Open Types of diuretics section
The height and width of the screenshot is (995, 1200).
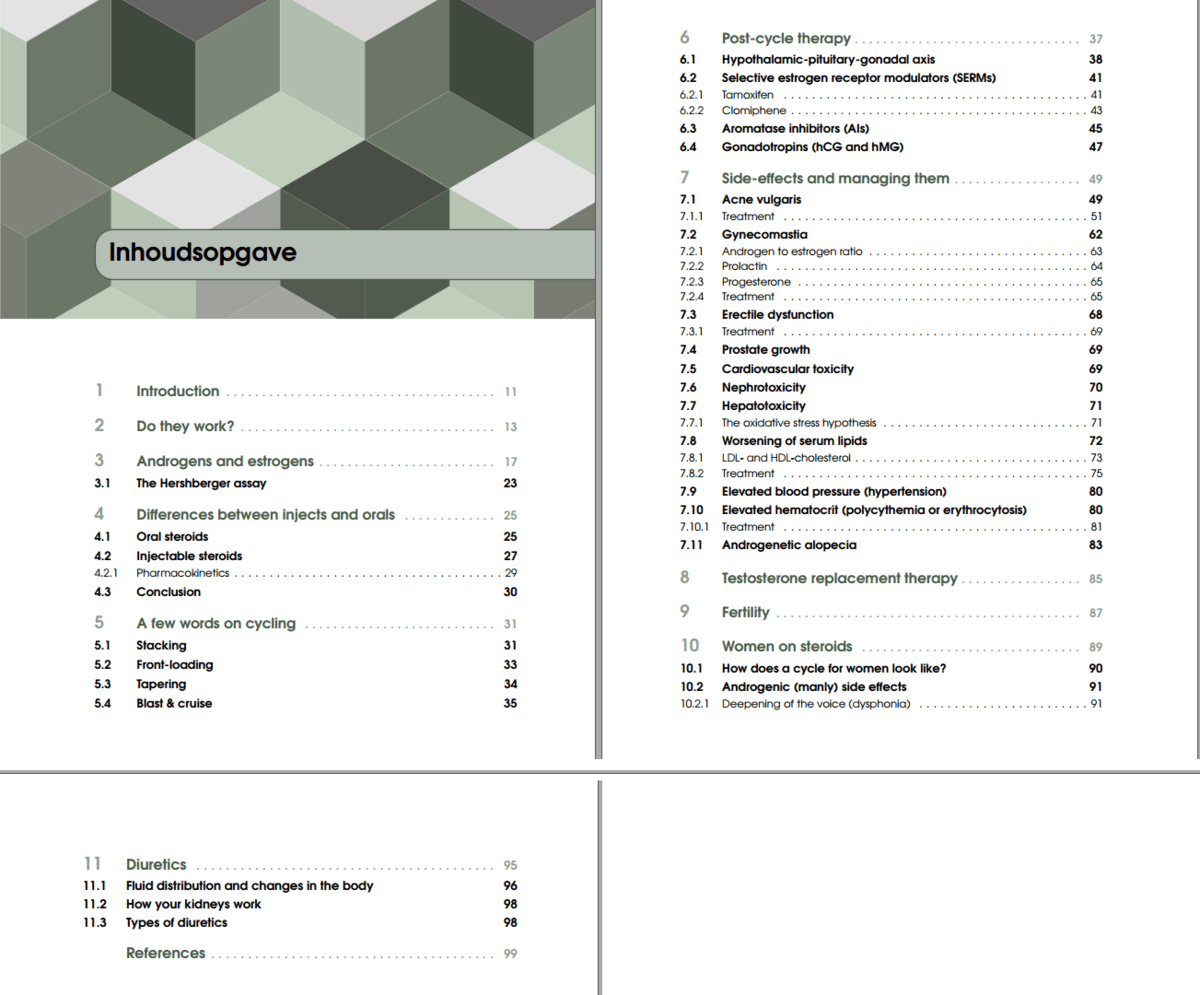click(x=176, y=922)
